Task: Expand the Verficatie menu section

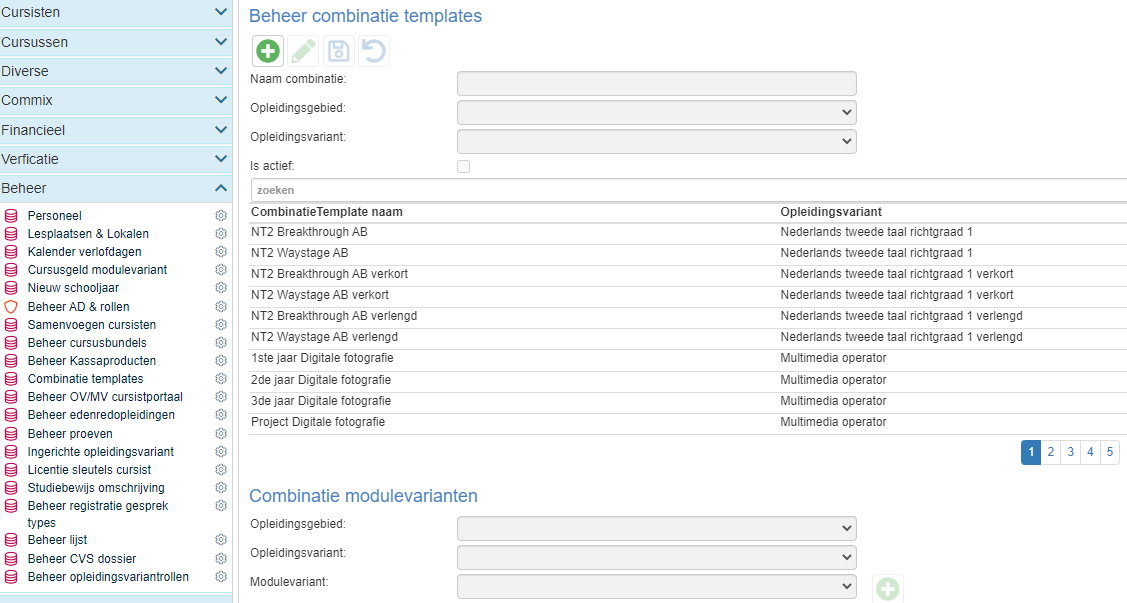Action: pos(116,159)
